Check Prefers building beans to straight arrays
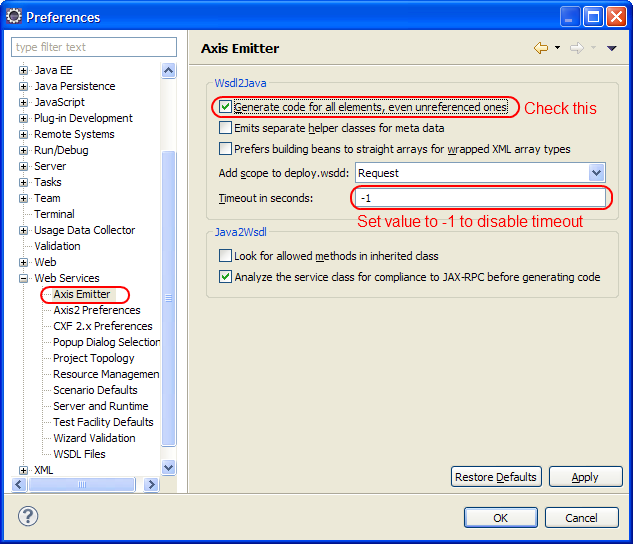This screenshot has height=544, width=633. coord(225,149)
